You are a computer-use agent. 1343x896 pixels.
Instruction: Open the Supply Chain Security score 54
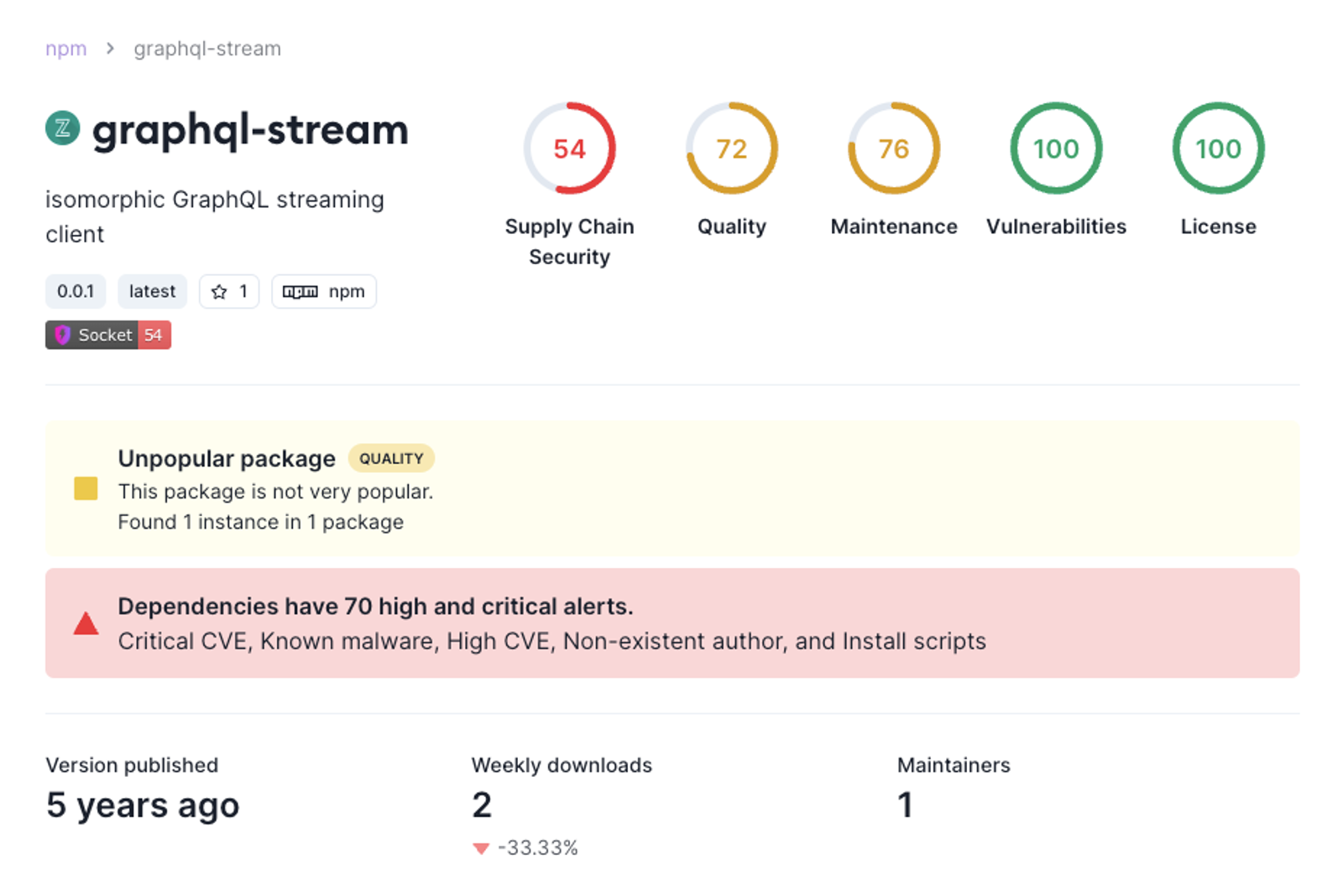(569, 148)
